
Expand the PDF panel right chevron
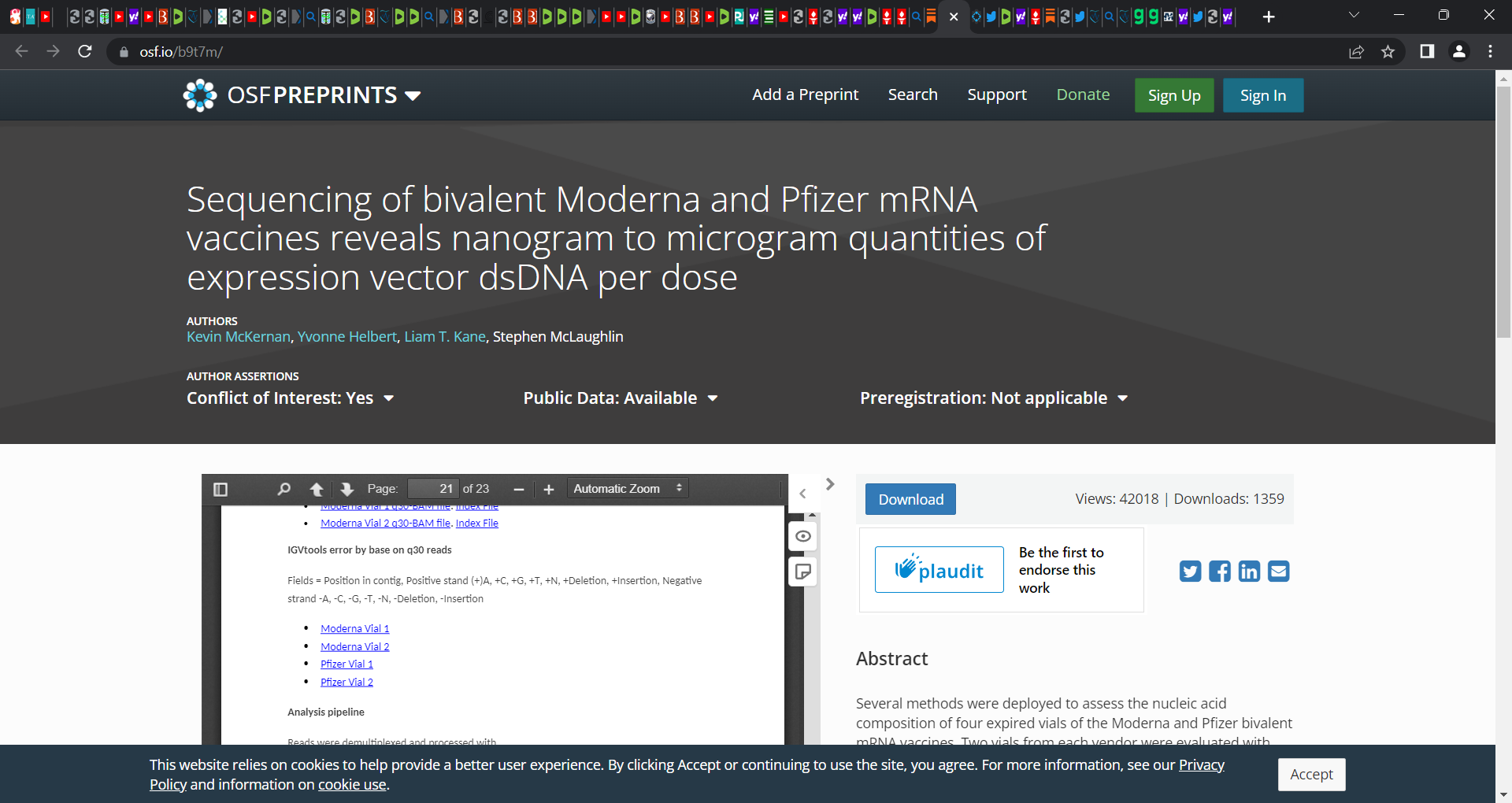pyautogui.click(x=830, y=484)
